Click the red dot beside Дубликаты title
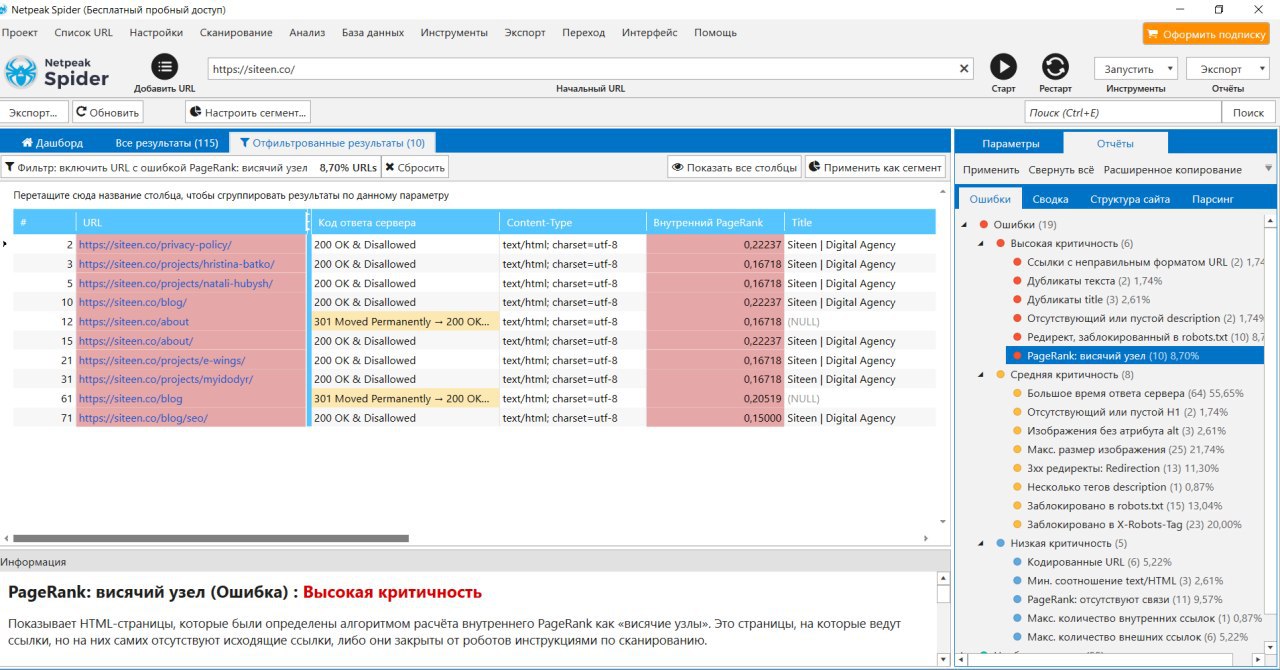This screenshot has height=670, width=1280. [x=1017, y=299]
